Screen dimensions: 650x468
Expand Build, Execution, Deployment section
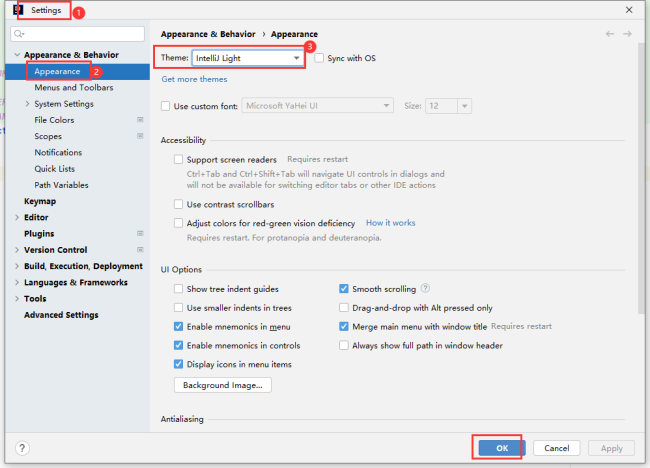tap(17, 266)
